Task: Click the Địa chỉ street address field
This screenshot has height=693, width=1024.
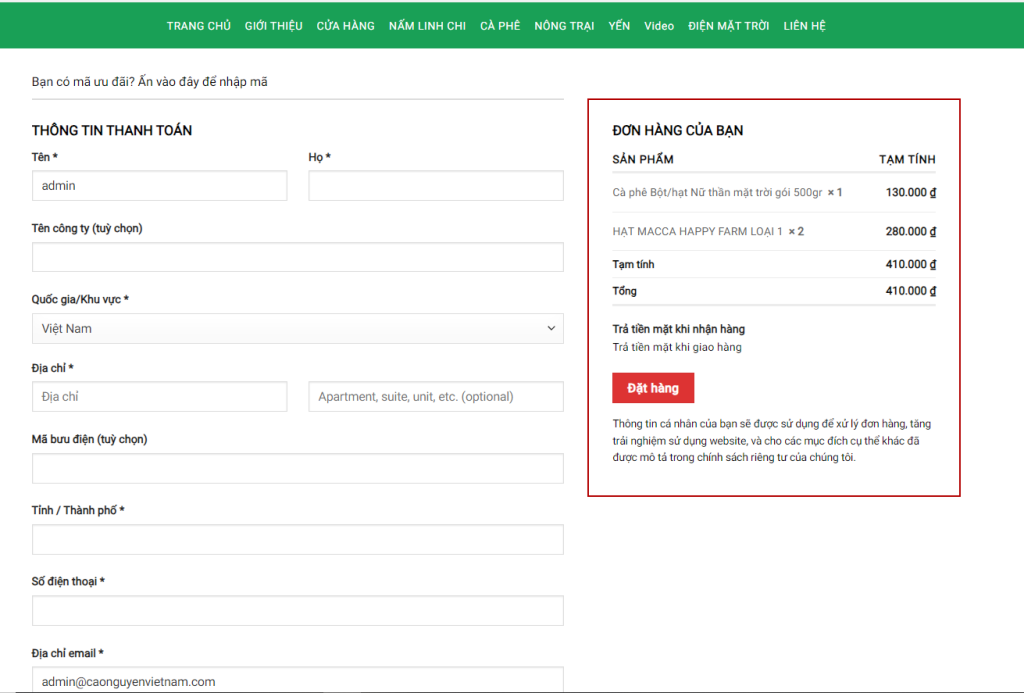Action: pos(159,397)
